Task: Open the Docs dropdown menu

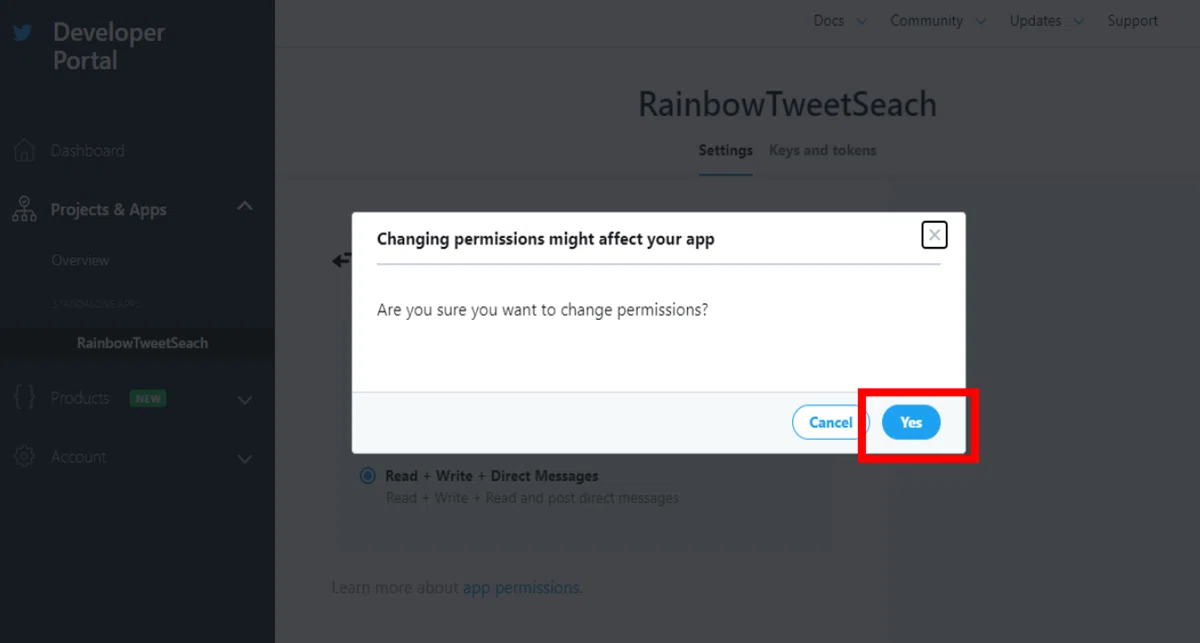Action: (x=839, y=21)
